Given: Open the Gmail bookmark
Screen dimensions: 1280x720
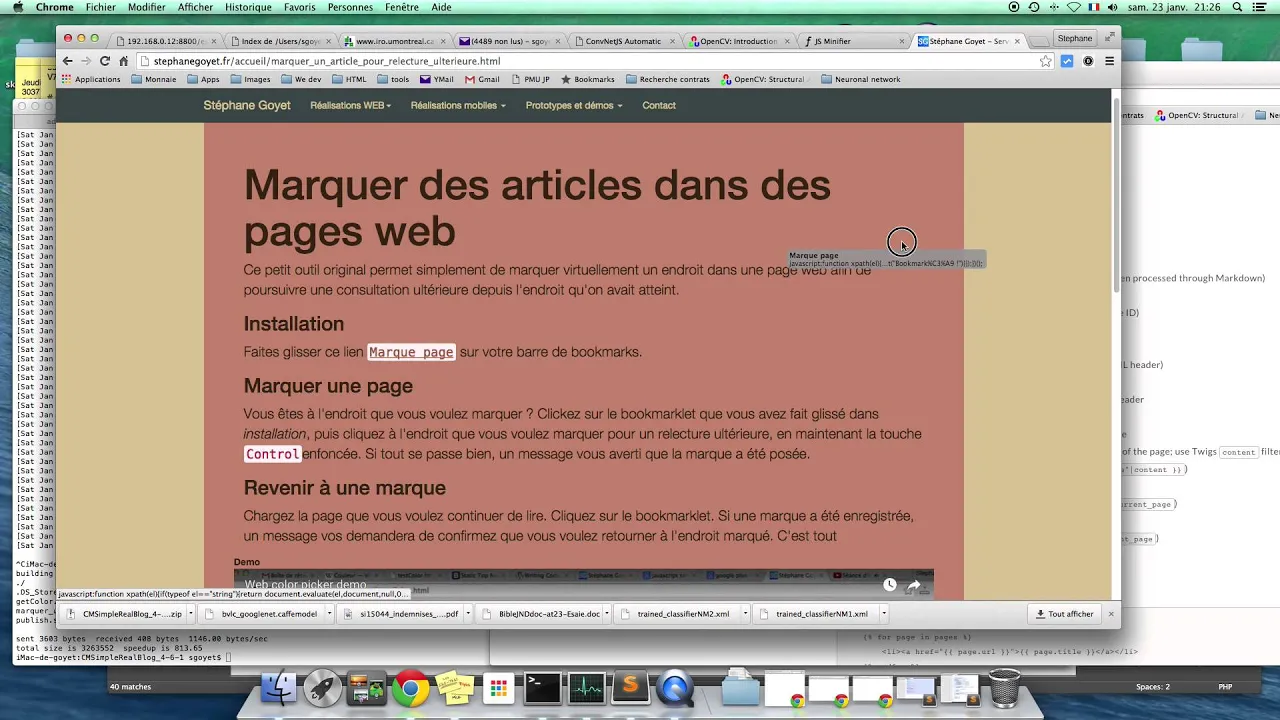Looking at the screenshot, I should pos(482,79).
